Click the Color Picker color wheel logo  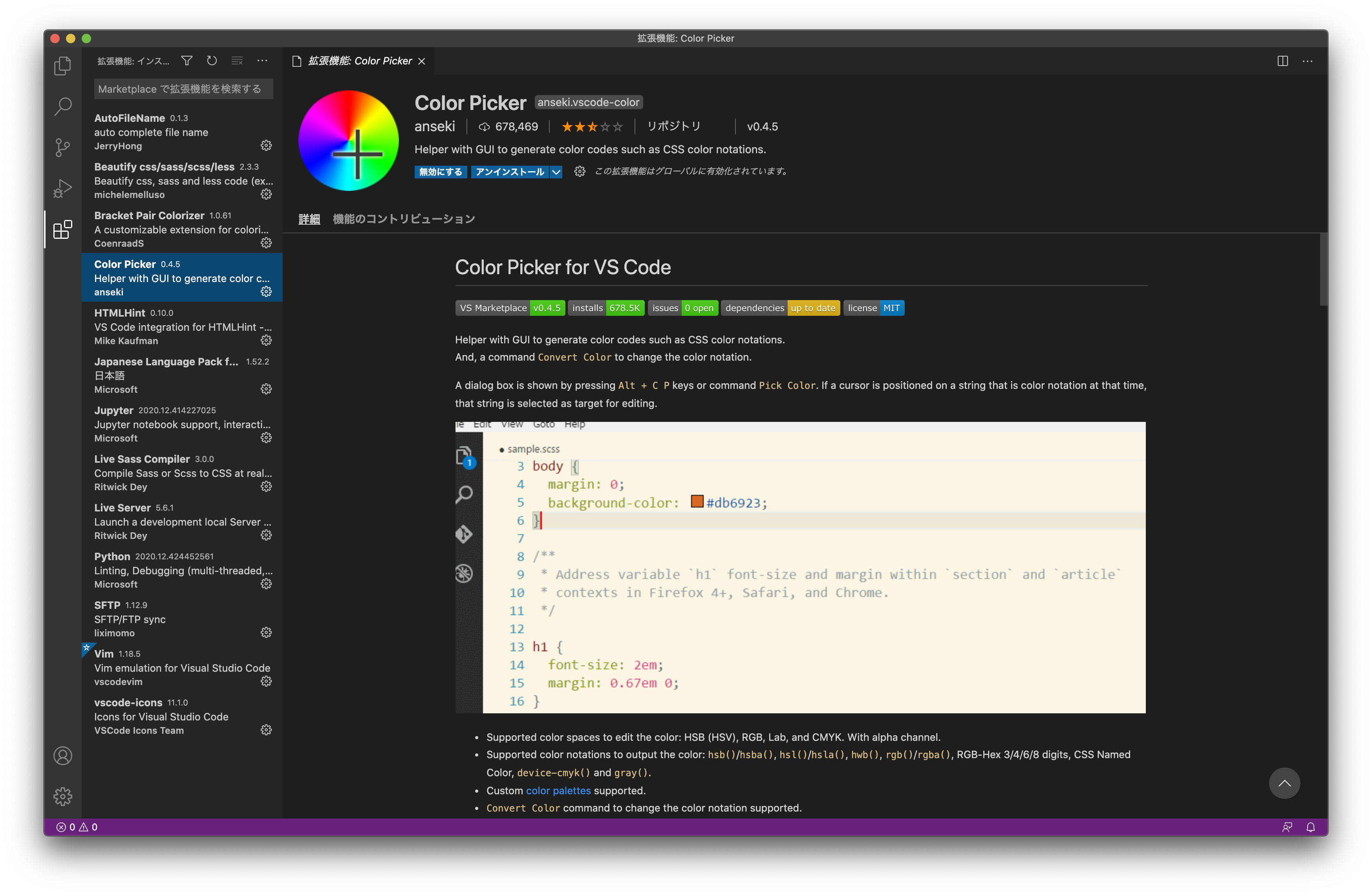348,141
